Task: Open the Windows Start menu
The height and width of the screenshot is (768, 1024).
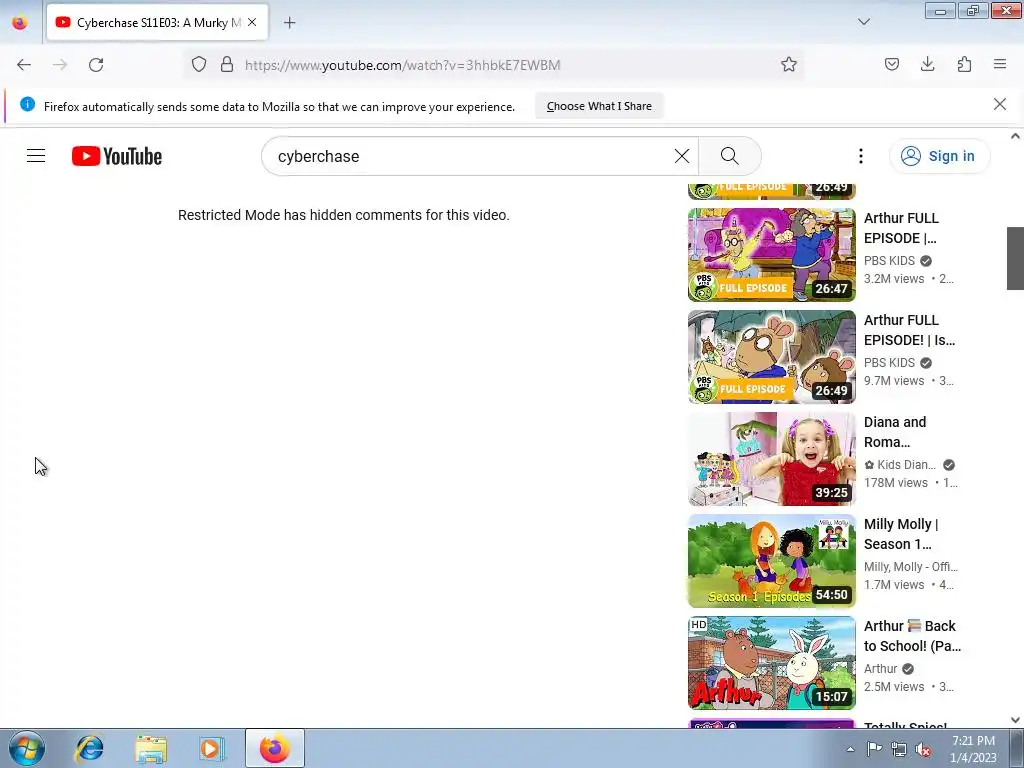Action: coord(26,748)
